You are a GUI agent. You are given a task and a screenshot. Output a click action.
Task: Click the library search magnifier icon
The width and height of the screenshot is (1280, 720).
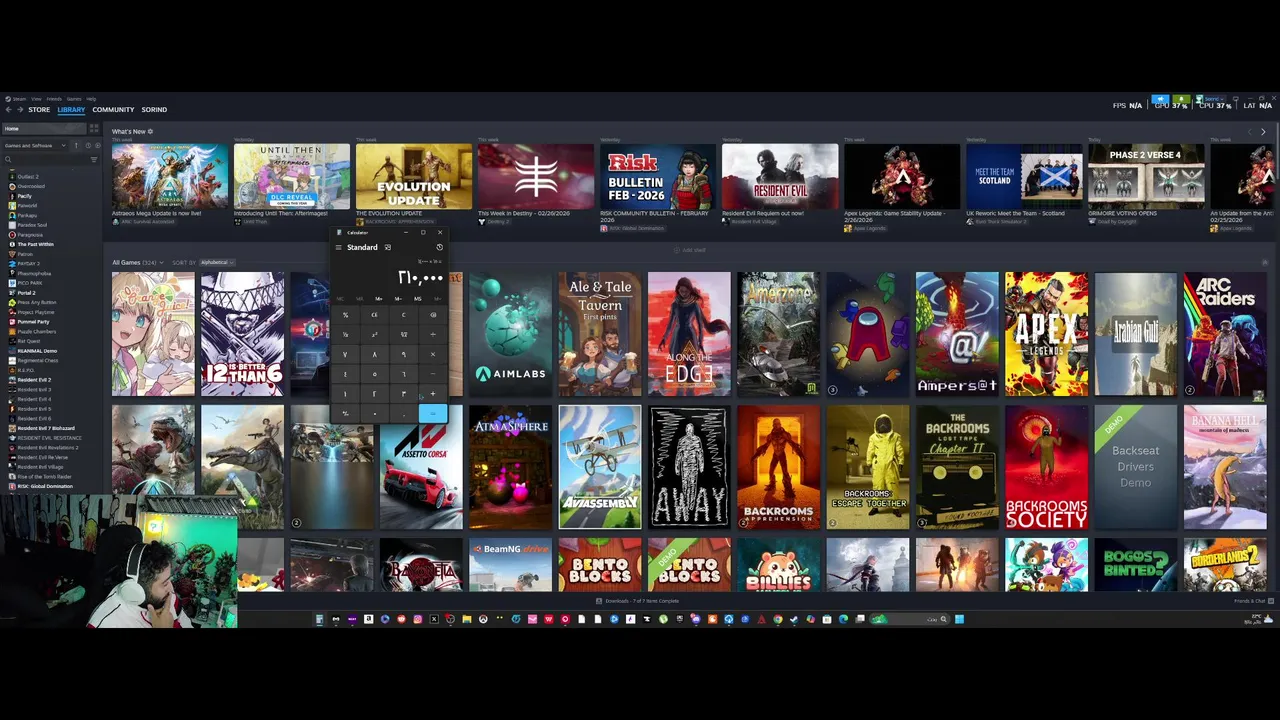(8, 159)
